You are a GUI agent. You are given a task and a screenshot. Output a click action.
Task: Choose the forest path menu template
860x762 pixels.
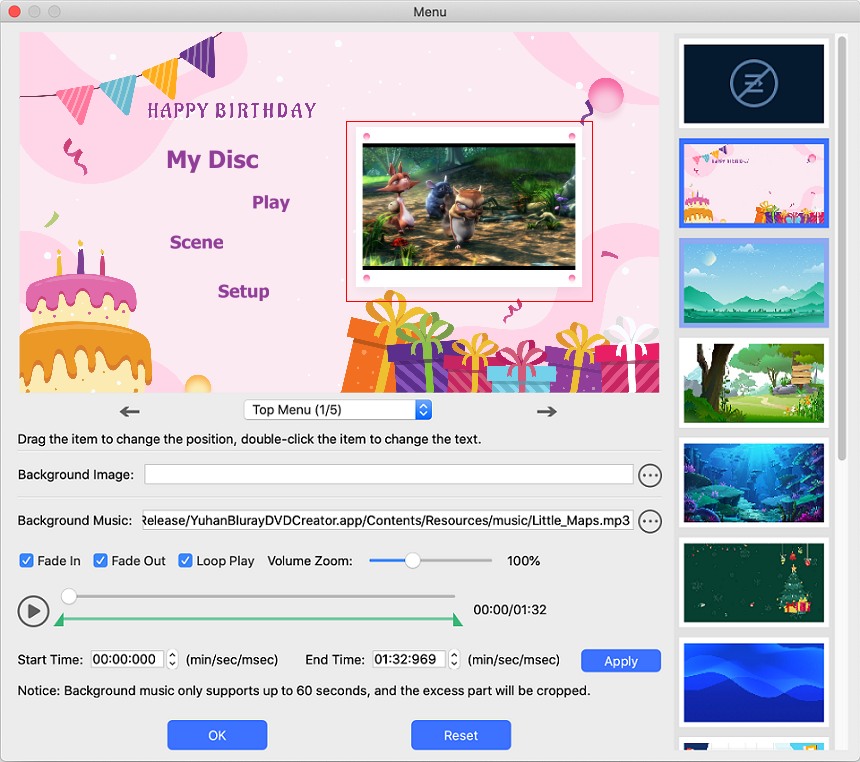(754, 383)
